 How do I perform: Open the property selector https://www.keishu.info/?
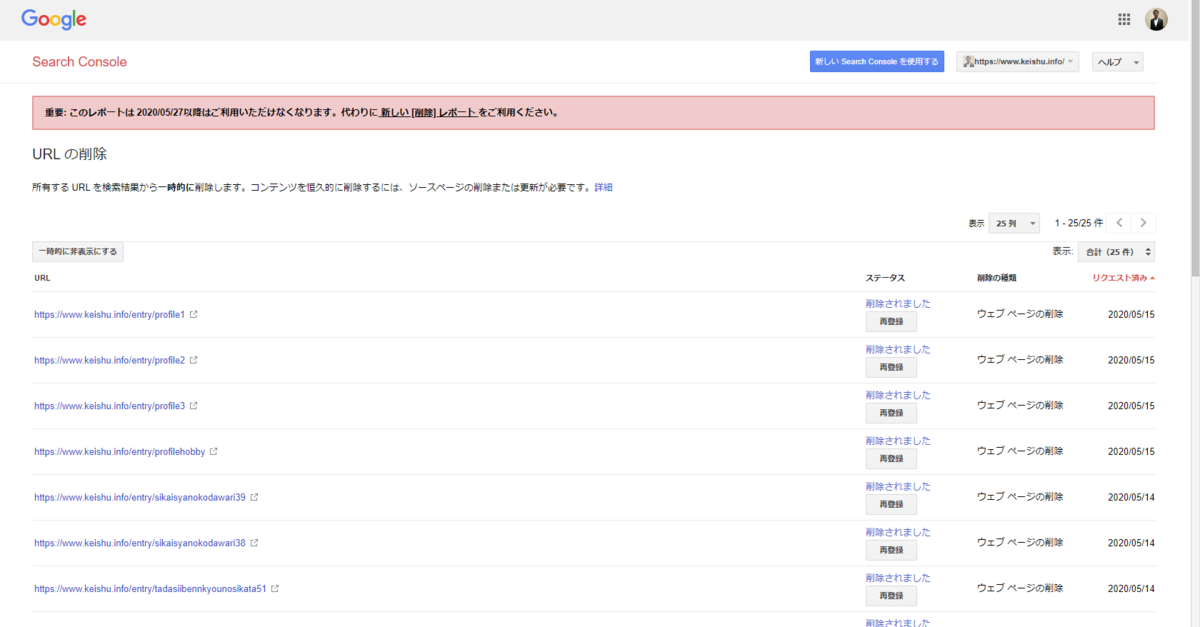[1017, 62]
